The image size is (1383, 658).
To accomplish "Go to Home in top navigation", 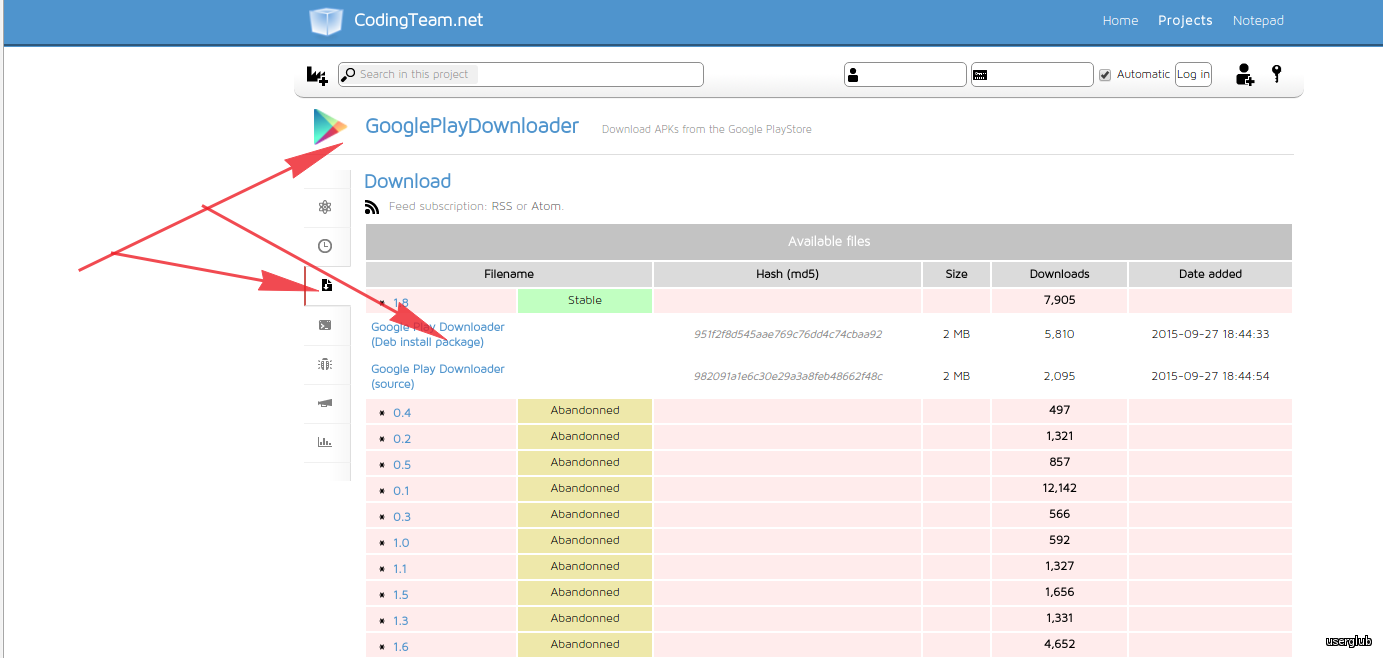I will point(1120,20).
